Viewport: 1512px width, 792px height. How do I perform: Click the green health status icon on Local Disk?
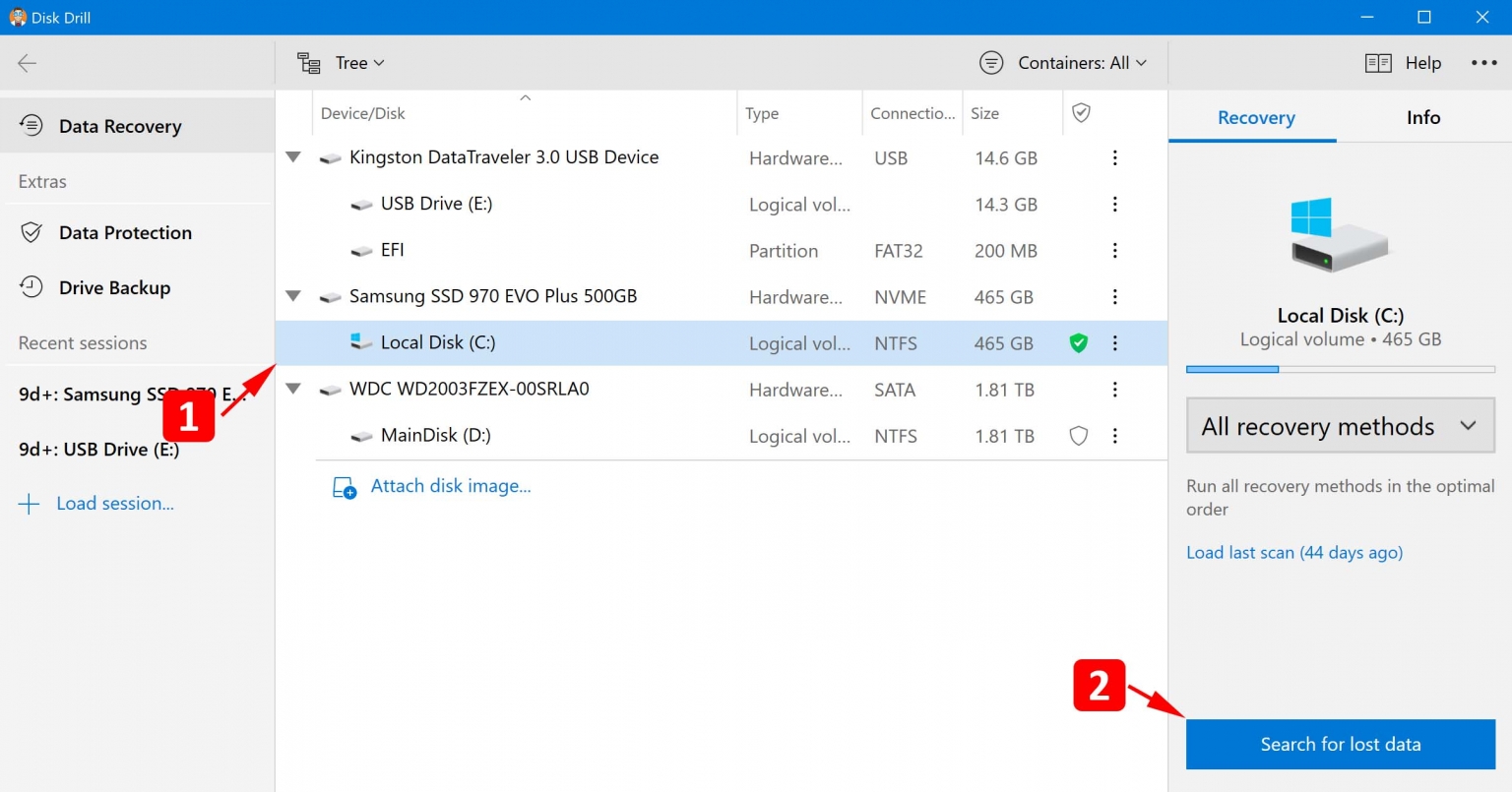tap(1078, 343)
